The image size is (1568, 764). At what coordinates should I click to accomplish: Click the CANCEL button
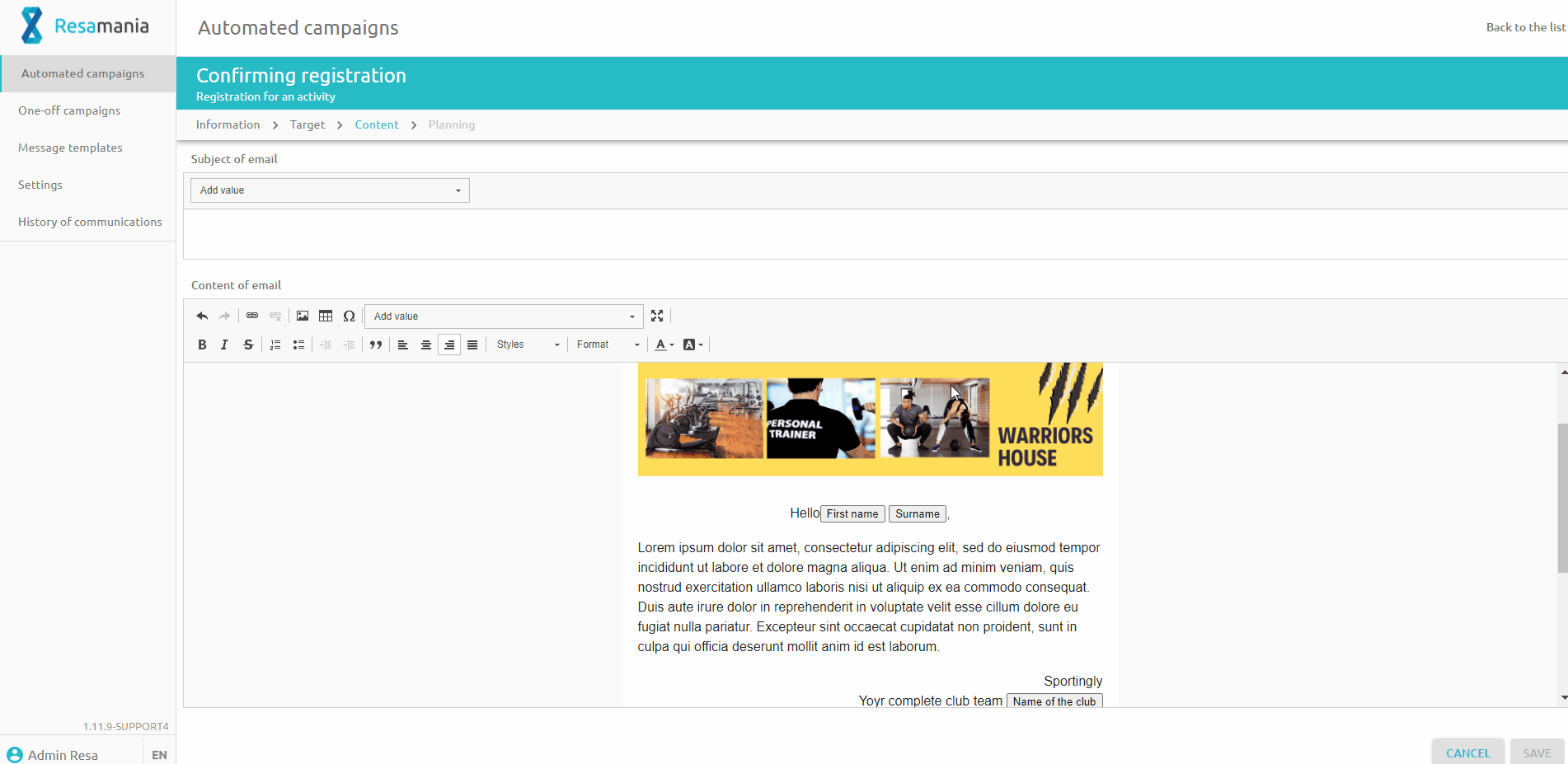pos(1467,752)
